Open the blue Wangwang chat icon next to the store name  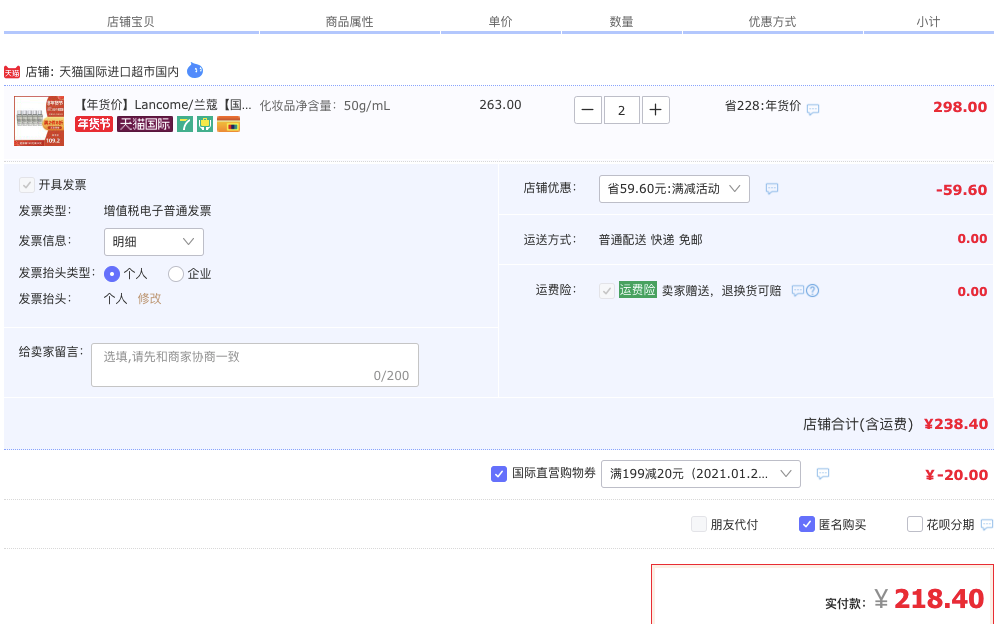195,70
